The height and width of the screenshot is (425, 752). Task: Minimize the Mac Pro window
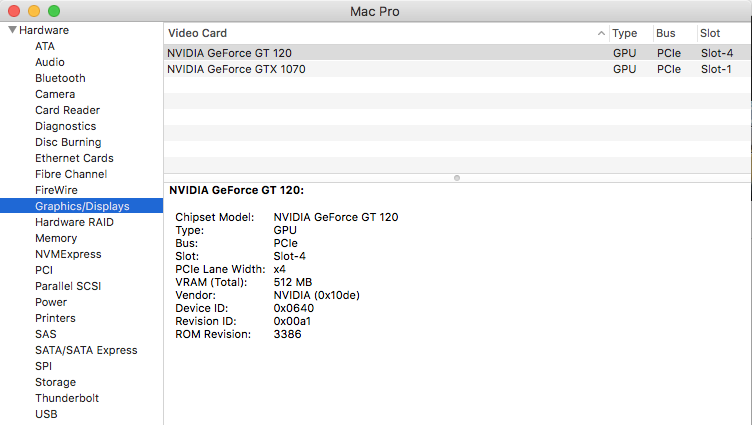[34, 11]
